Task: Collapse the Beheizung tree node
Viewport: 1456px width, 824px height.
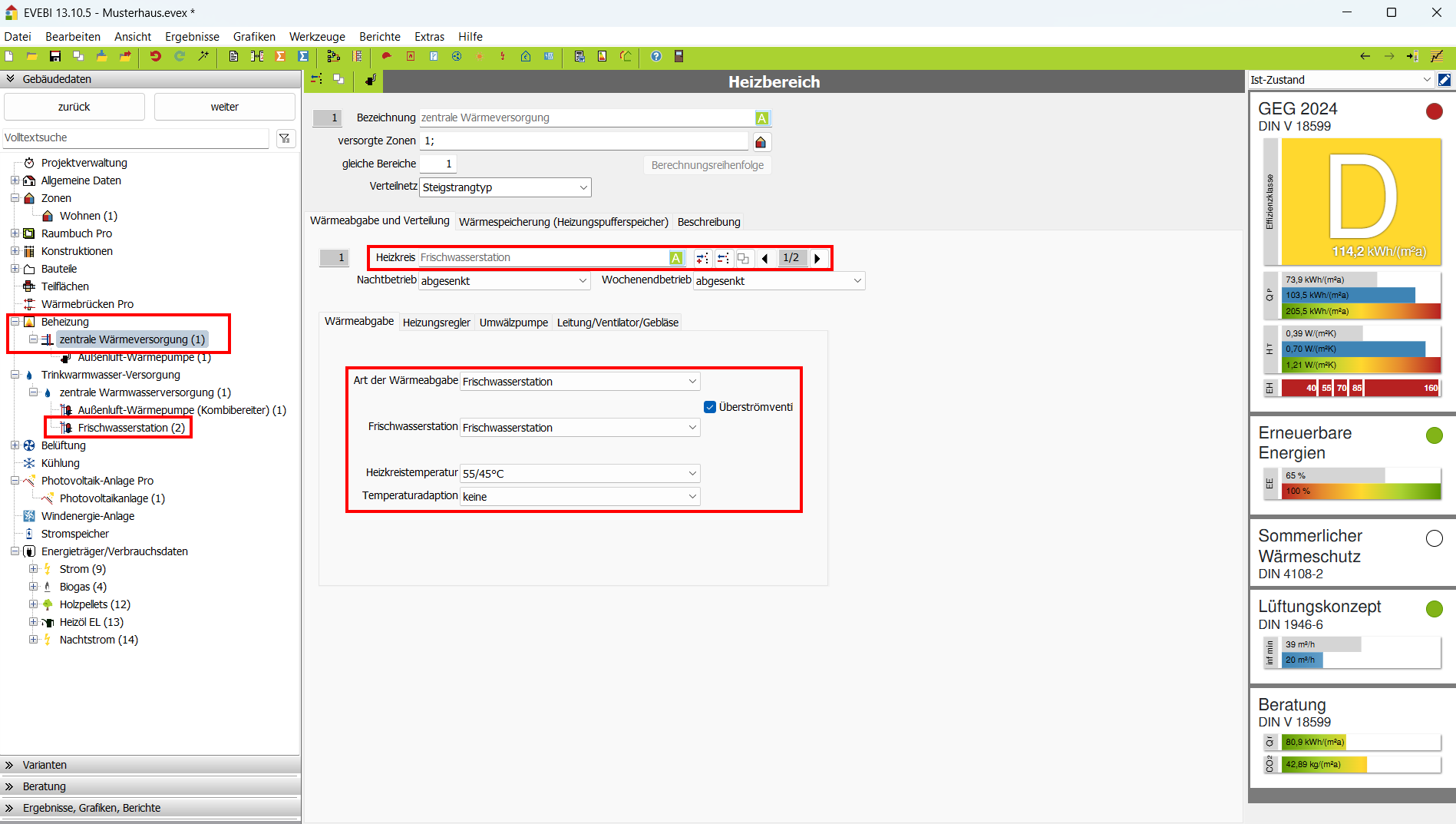Action: coord(15,322)
